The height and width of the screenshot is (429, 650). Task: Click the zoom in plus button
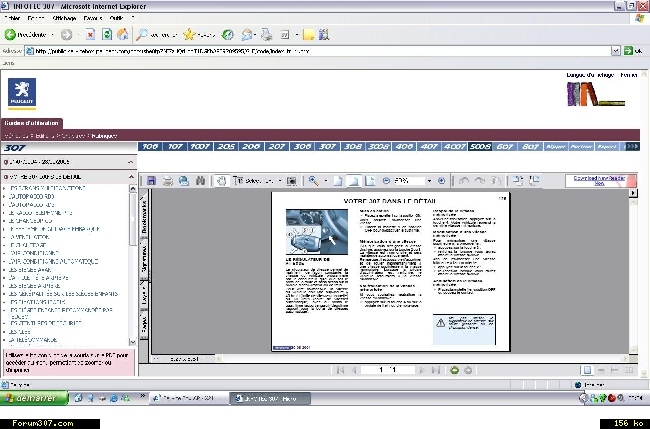coord(441,181)
